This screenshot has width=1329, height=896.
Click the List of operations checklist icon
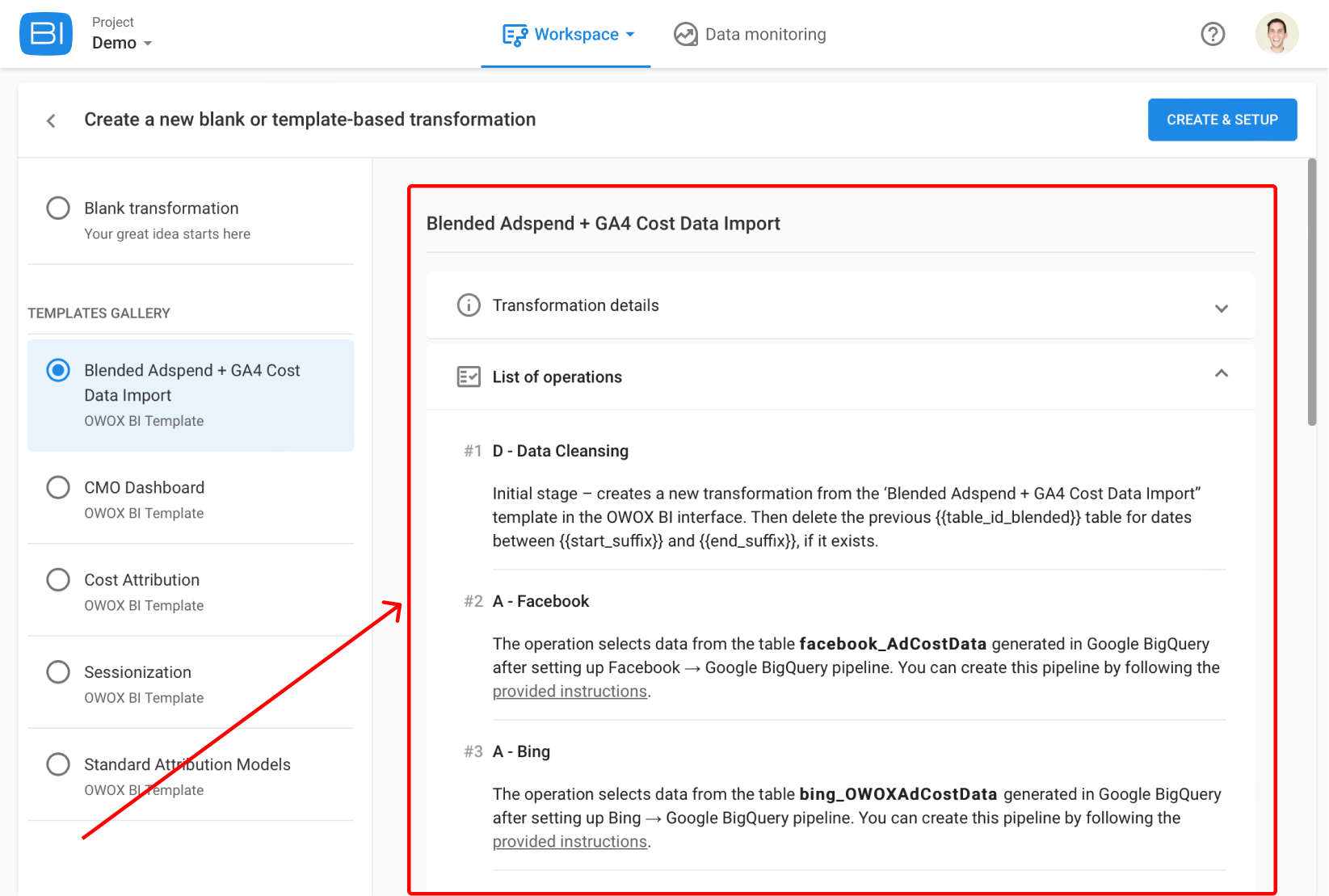469,376
